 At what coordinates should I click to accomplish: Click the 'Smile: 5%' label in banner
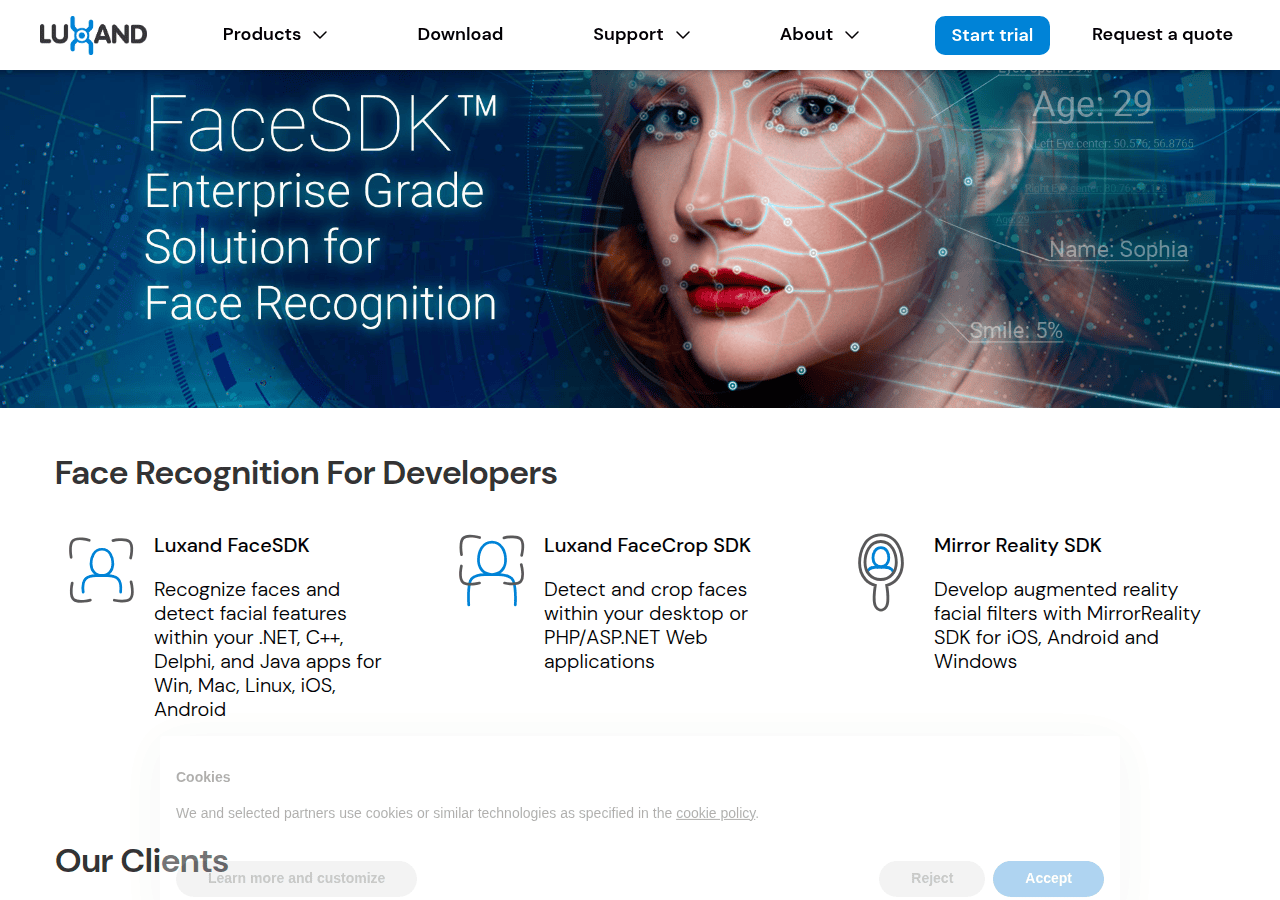coord(1016,330)
